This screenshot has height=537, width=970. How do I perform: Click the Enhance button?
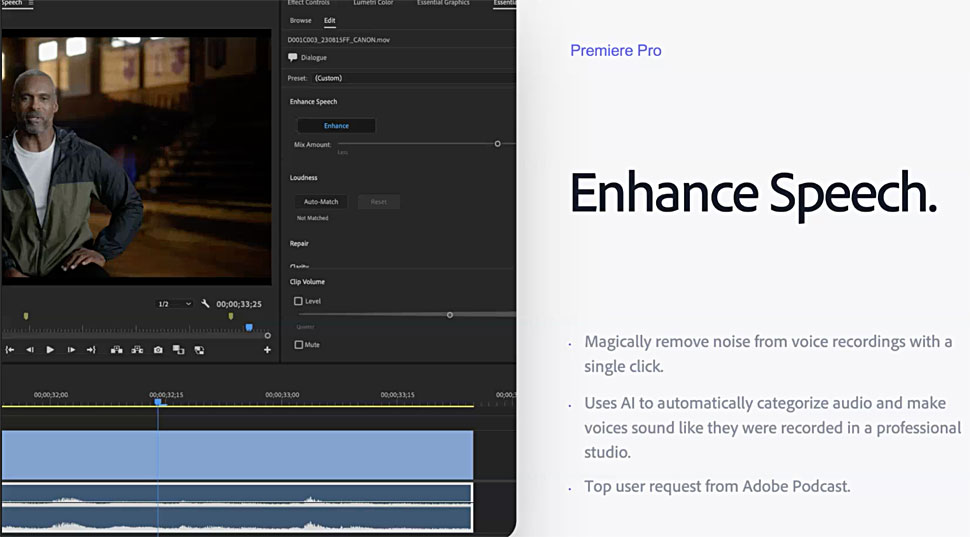(336, 126)
